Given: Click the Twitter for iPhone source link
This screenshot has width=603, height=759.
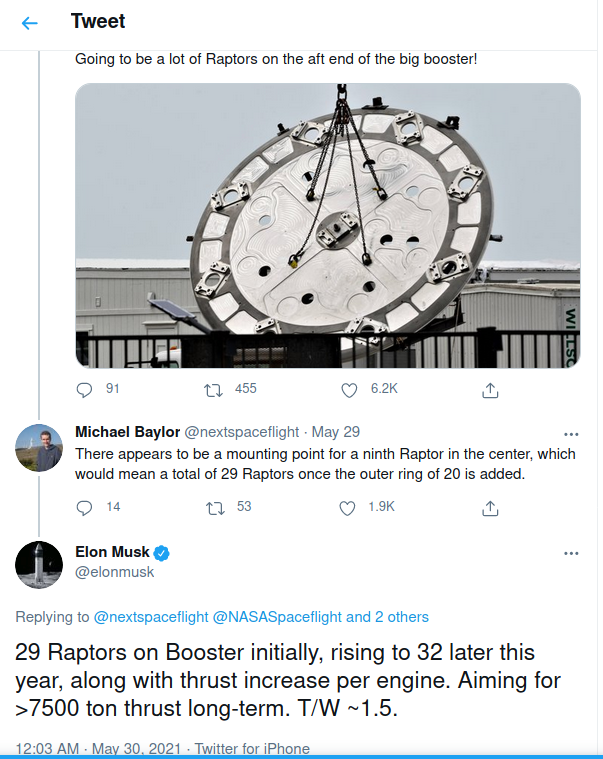Looking at the screenshot, I should click(252, 748).
